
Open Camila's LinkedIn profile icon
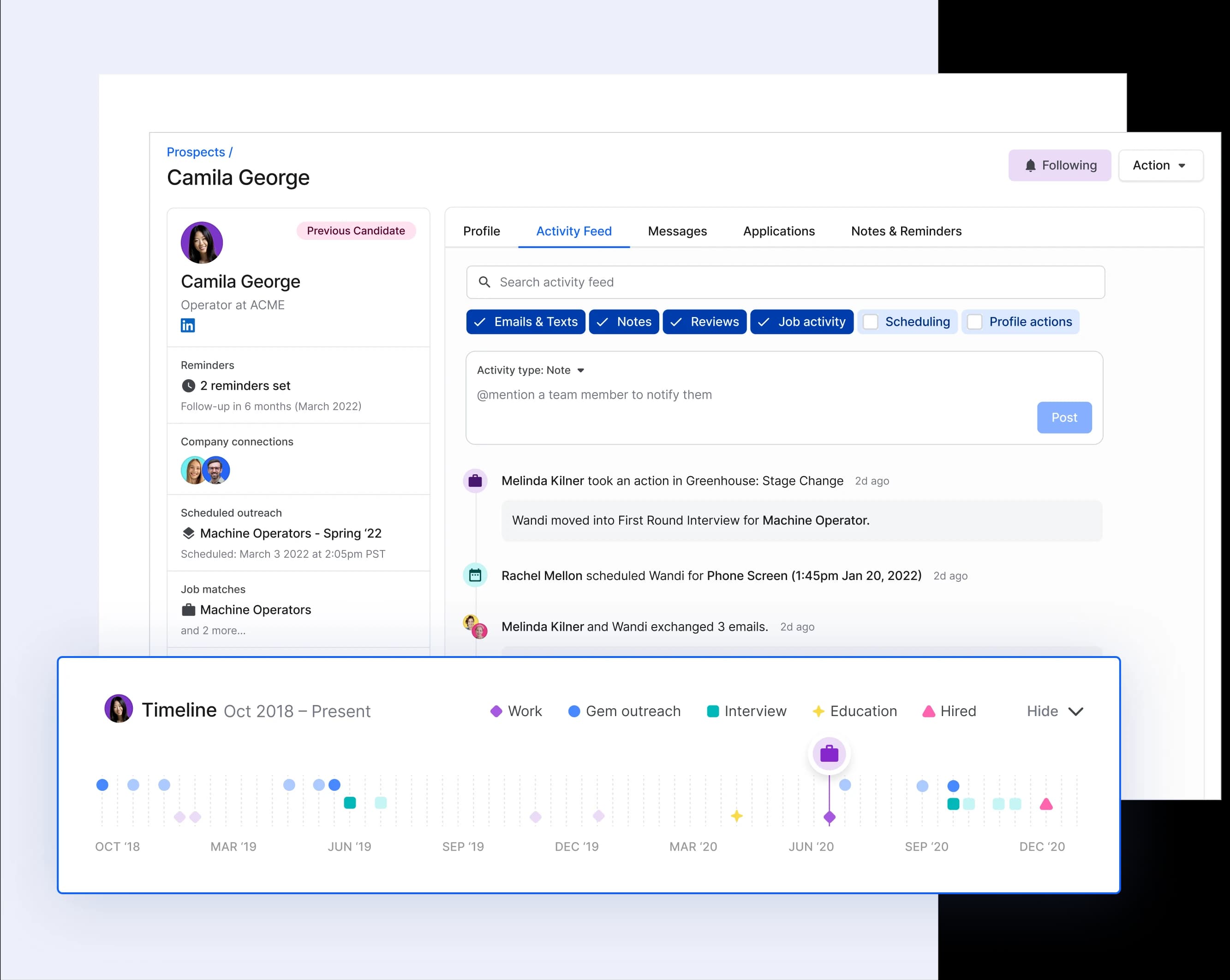tap(188, 325)
